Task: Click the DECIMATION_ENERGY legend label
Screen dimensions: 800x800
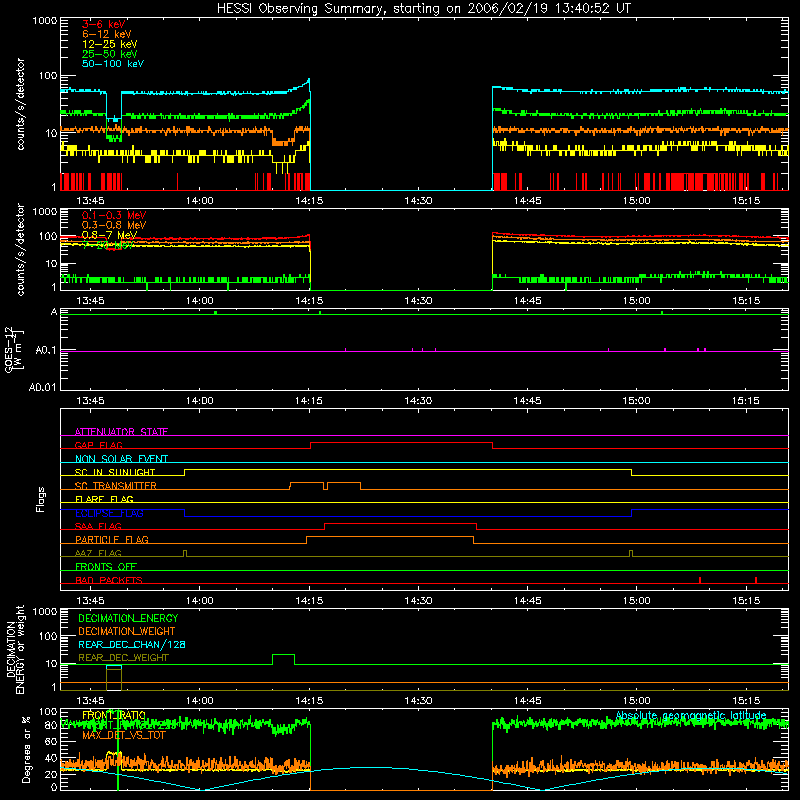Action: 128,618
